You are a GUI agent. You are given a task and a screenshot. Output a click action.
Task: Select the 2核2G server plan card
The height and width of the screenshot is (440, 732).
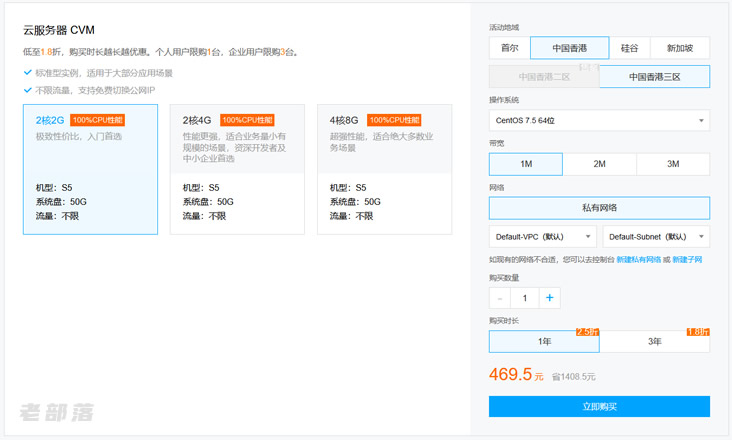[x=90, y=169]
